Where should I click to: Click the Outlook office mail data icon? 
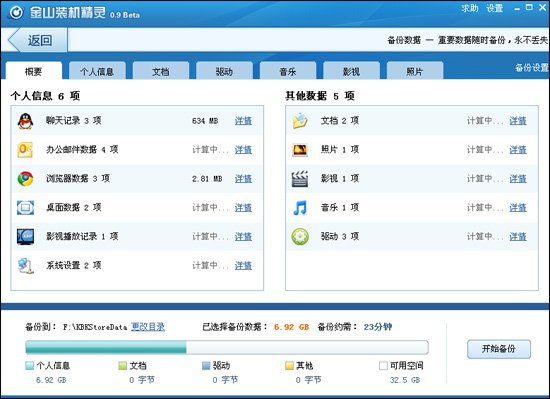25,150
